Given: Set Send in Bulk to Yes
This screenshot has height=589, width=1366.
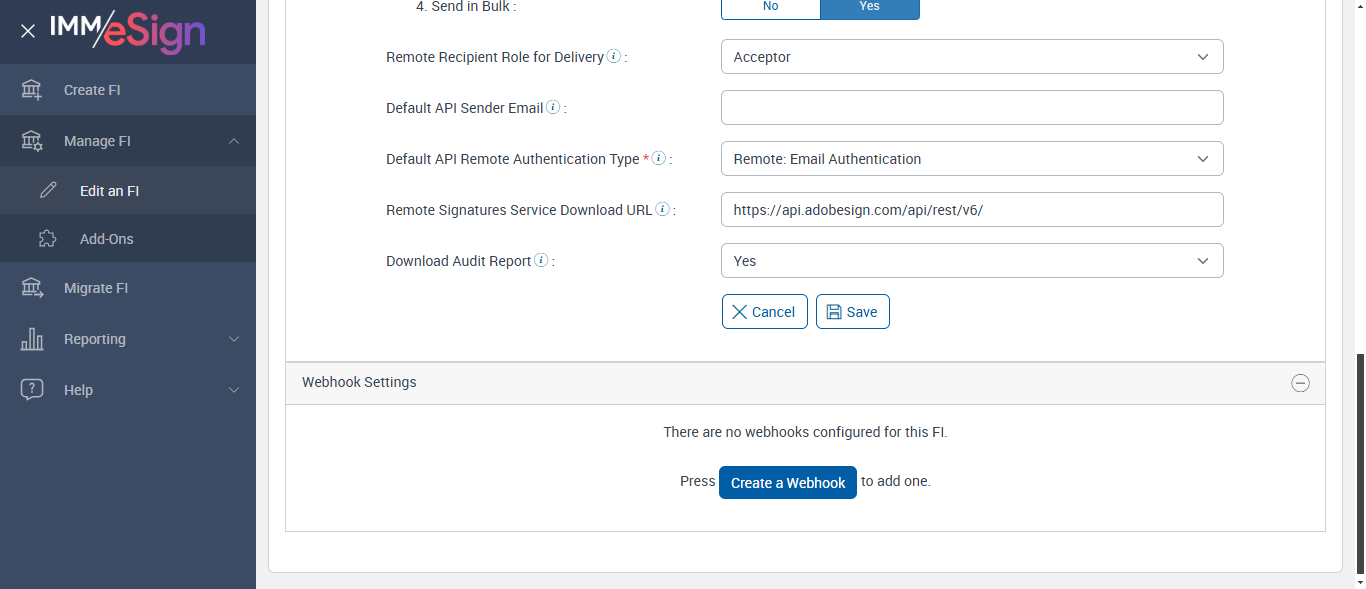Looking at the screenshot, I should 869,7.
